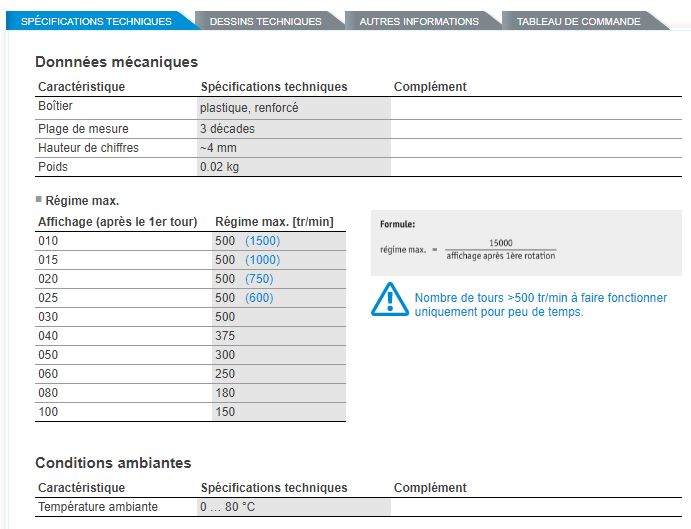The width and height of the screenshot is (691, 529).
Task: Click the blue warning text about >500 tr/min
Action: [540, 305]
